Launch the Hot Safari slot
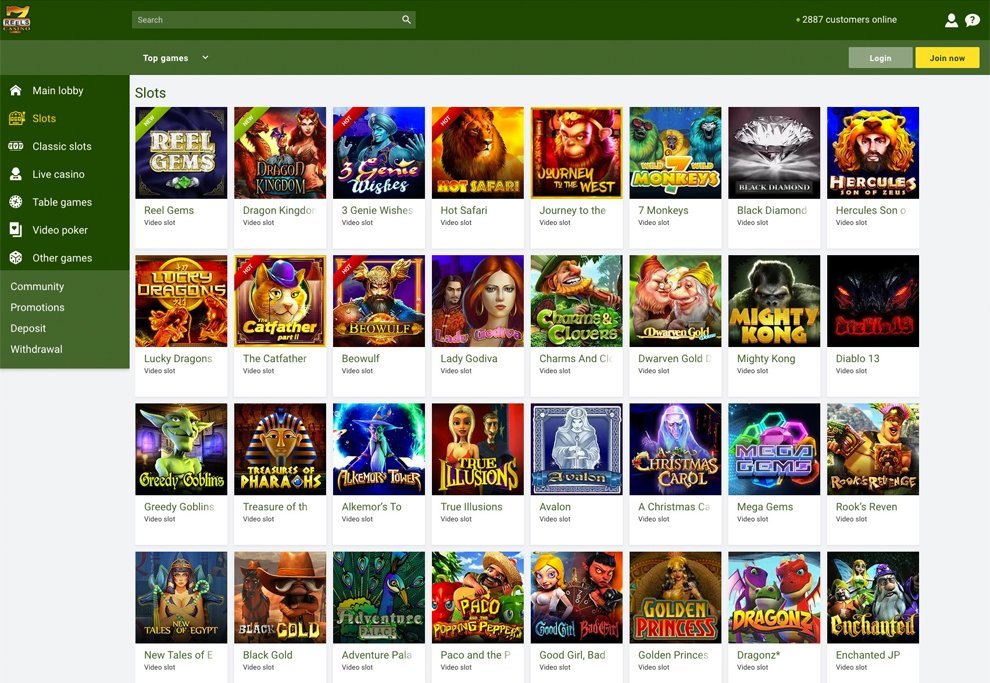 tap(478, 153)
